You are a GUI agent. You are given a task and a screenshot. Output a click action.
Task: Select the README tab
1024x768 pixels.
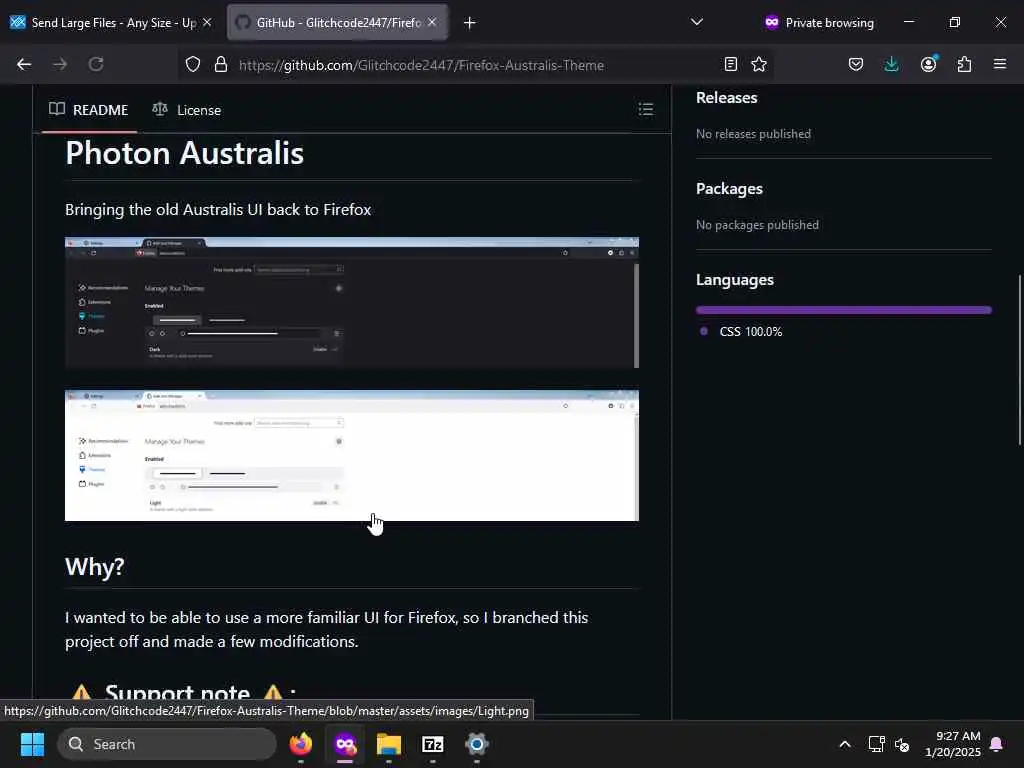(x=89, y=110)
